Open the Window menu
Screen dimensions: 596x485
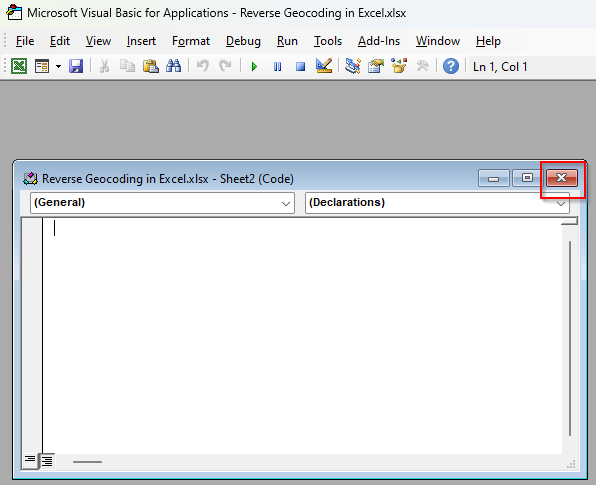(438, 41)
